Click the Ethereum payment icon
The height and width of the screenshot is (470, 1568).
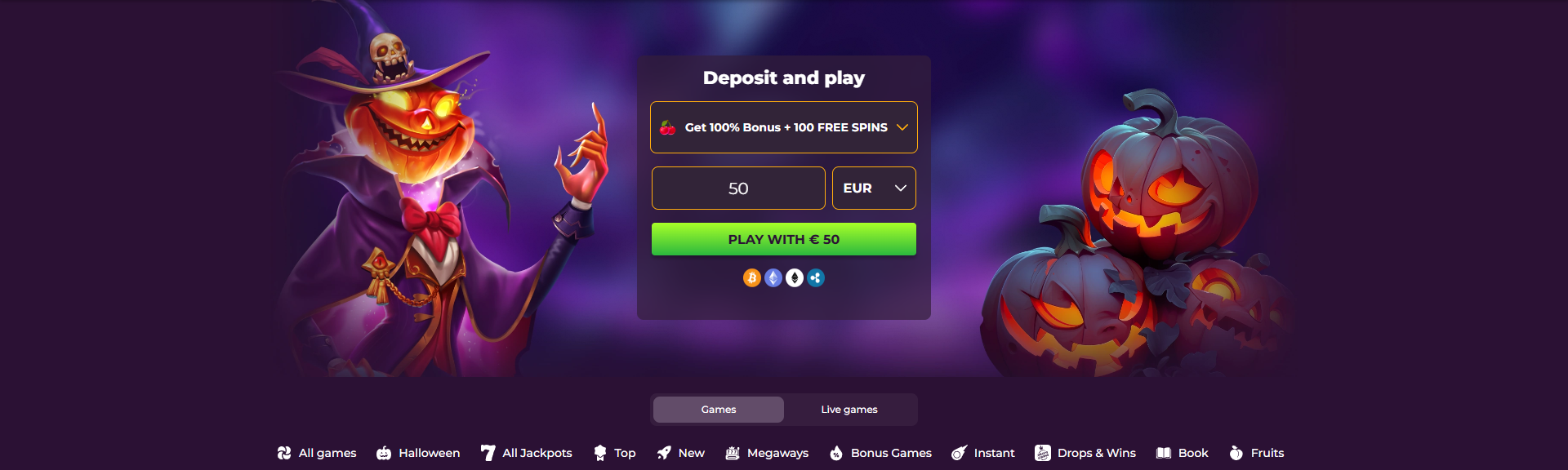773,278
